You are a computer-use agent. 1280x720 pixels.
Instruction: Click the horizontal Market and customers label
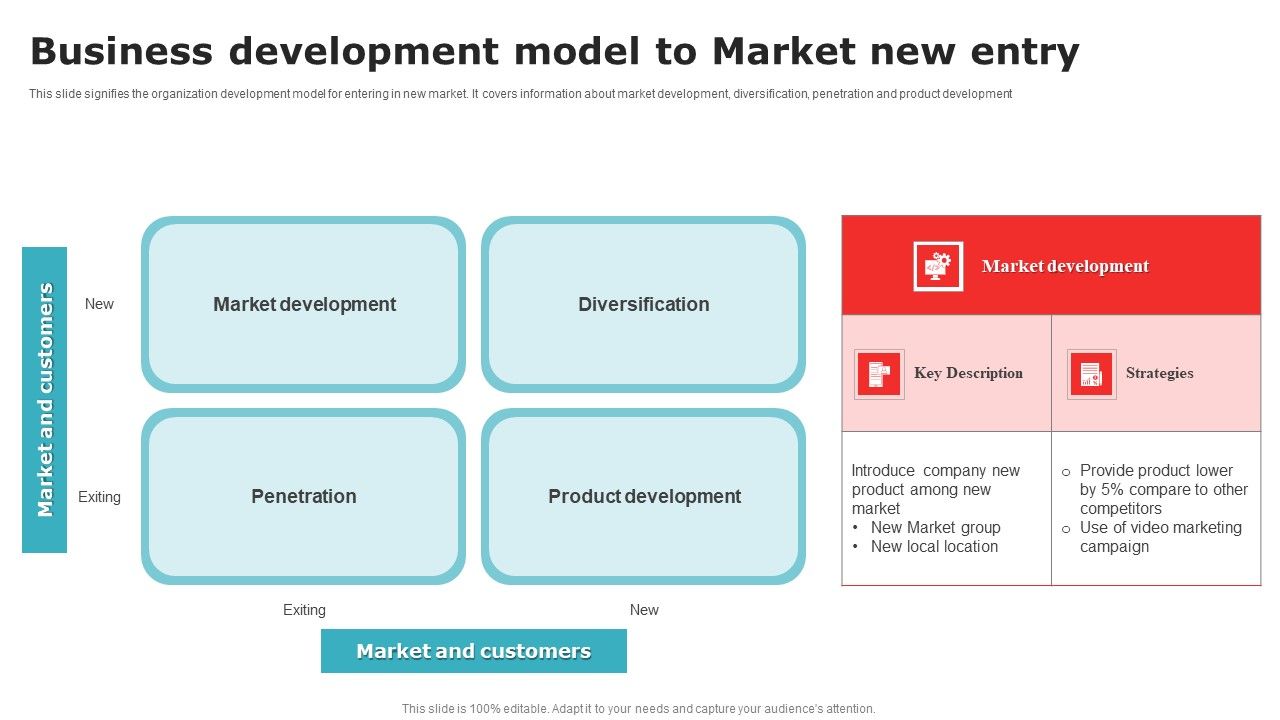coord(474,651)
